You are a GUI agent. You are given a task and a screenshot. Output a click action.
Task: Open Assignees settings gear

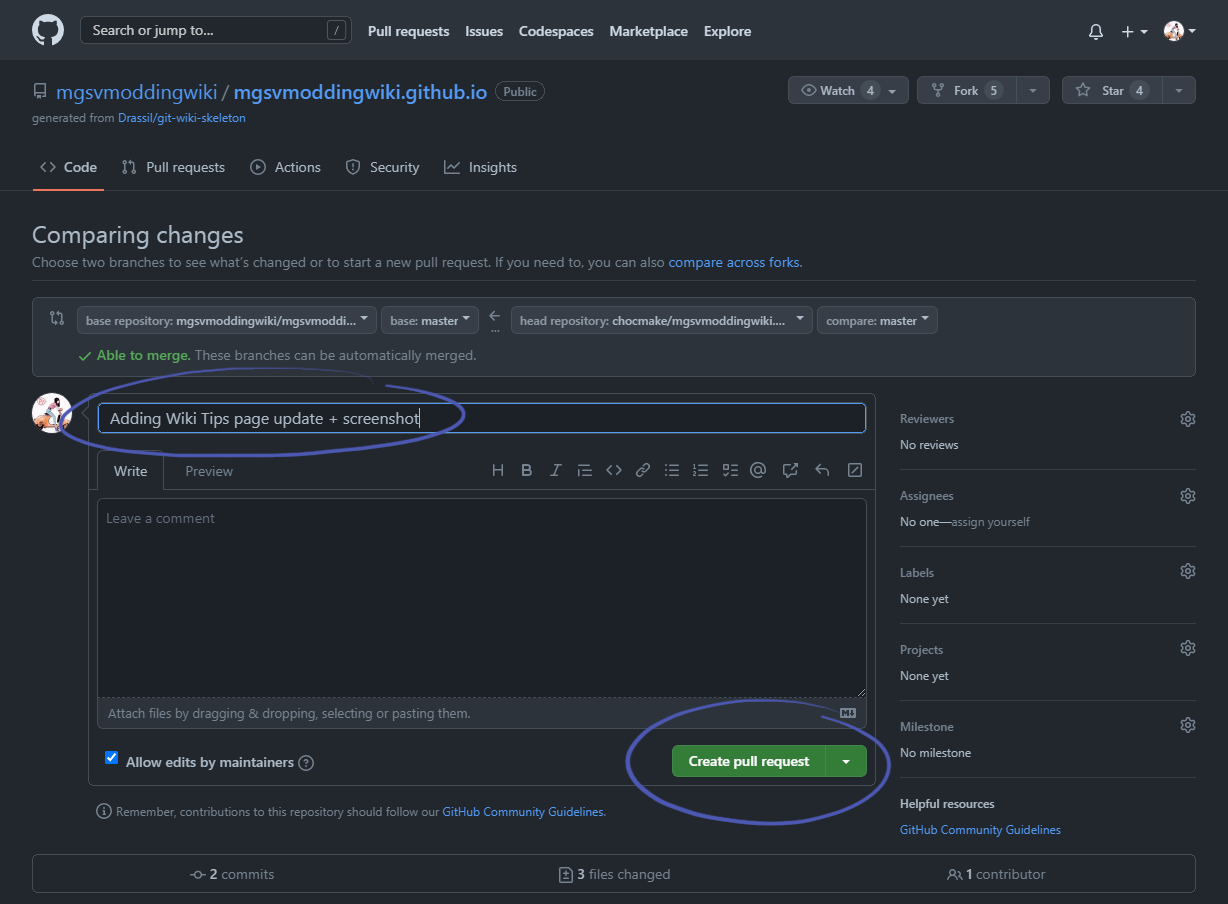point(1188,496)
